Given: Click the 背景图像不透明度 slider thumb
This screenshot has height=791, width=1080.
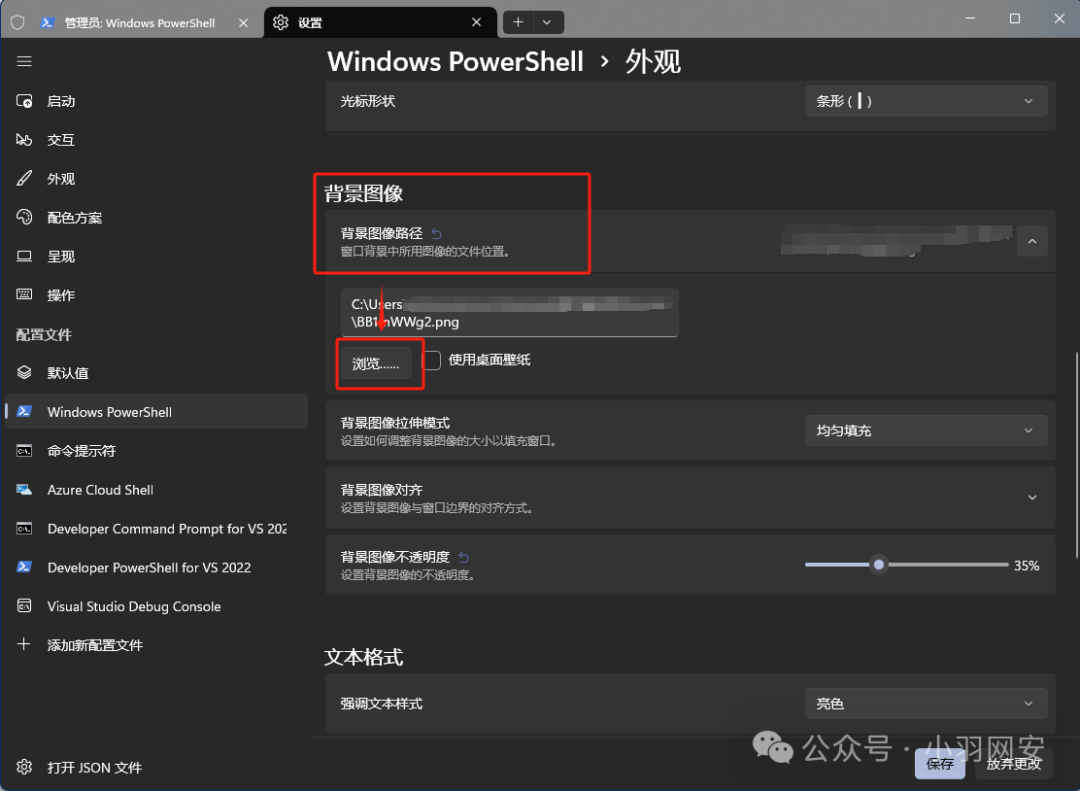Looking at the screenshot, I should point(879,565).
